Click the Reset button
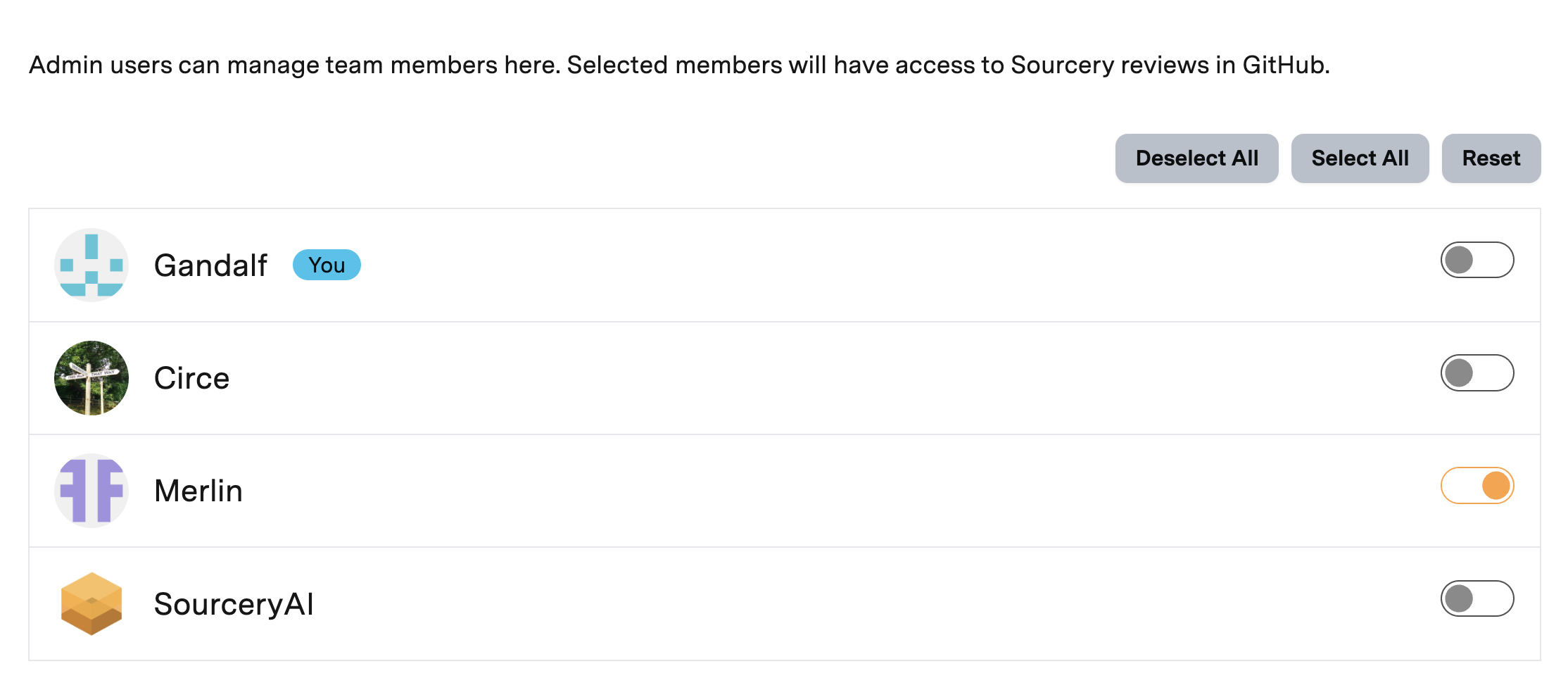The height and width of the screenshot is (690, 1568). click(x=1491, y=158)
